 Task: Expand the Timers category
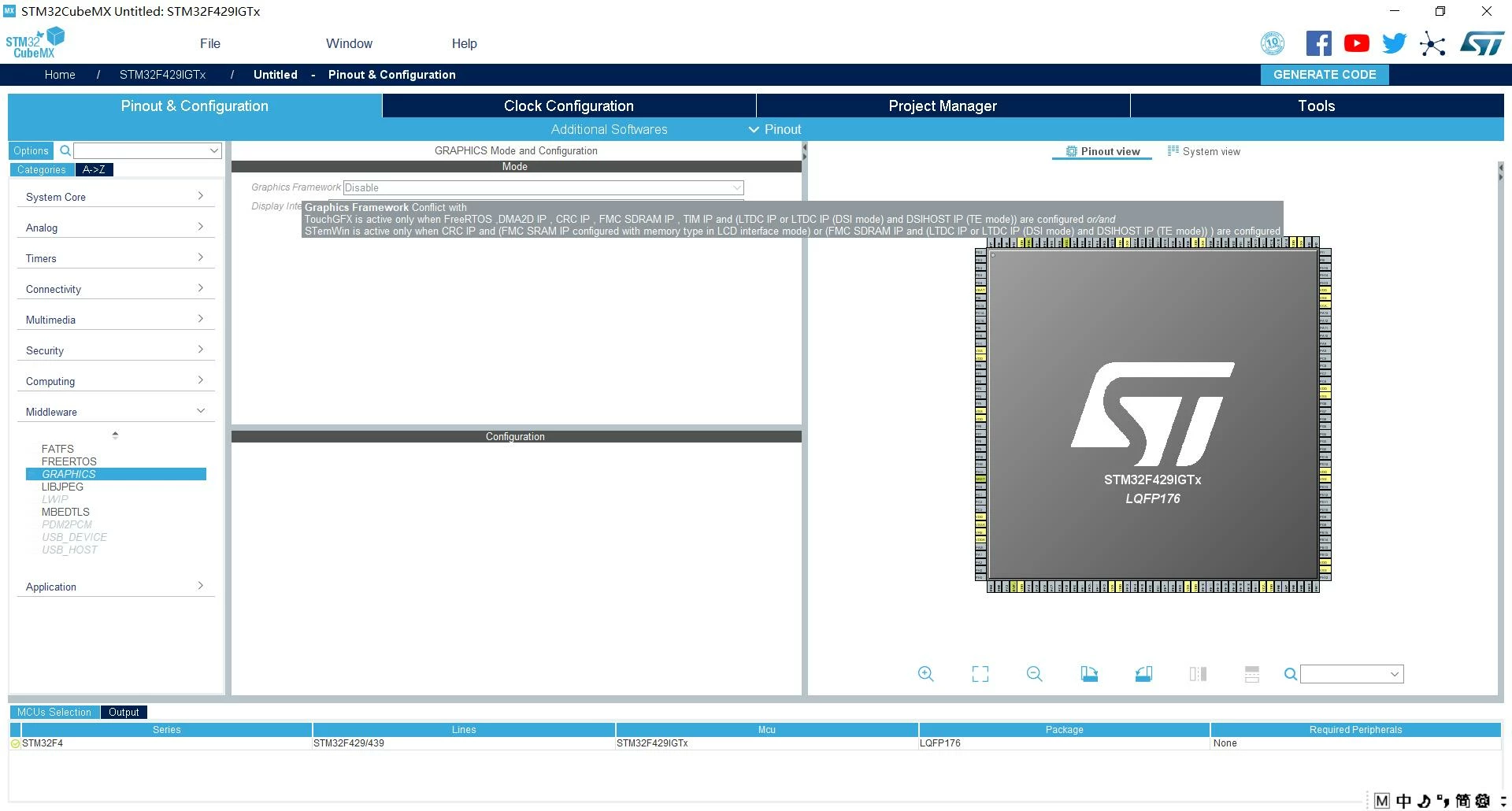[x=115, y=258]
